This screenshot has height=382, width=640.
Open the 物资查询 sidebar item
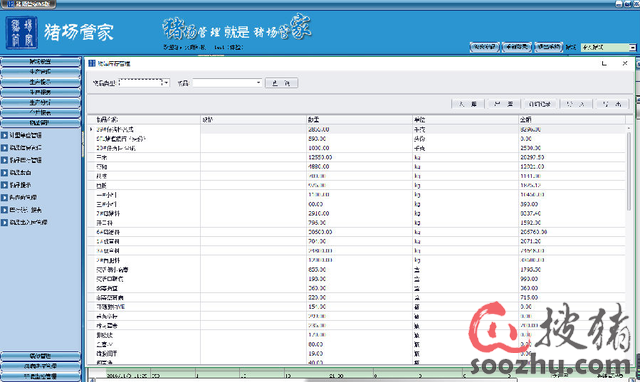[x=20, y=173]
